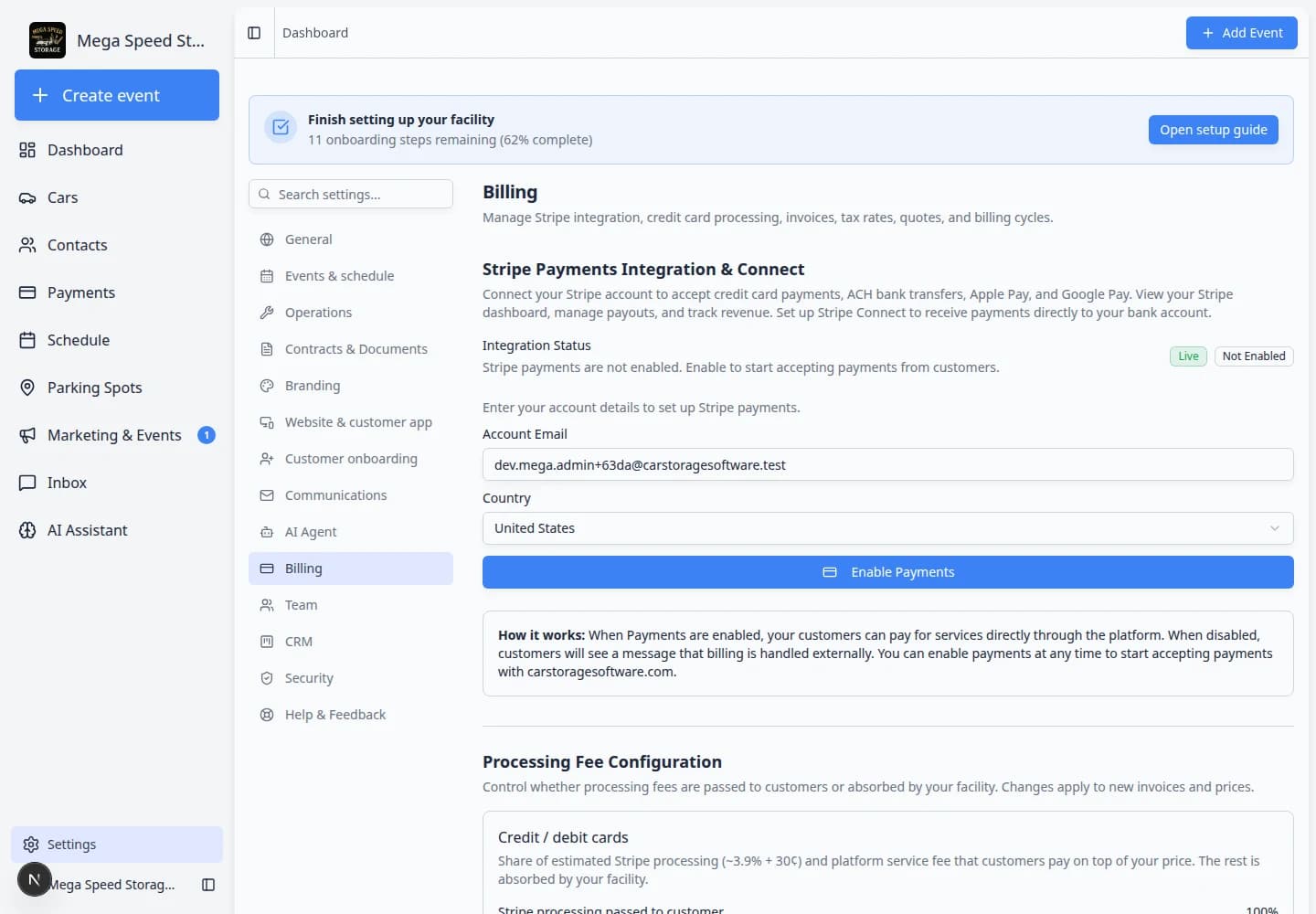Click the Dashboard grid icon in sidebar
Screen dimensions: 1316x914
(x=27, y=150)
